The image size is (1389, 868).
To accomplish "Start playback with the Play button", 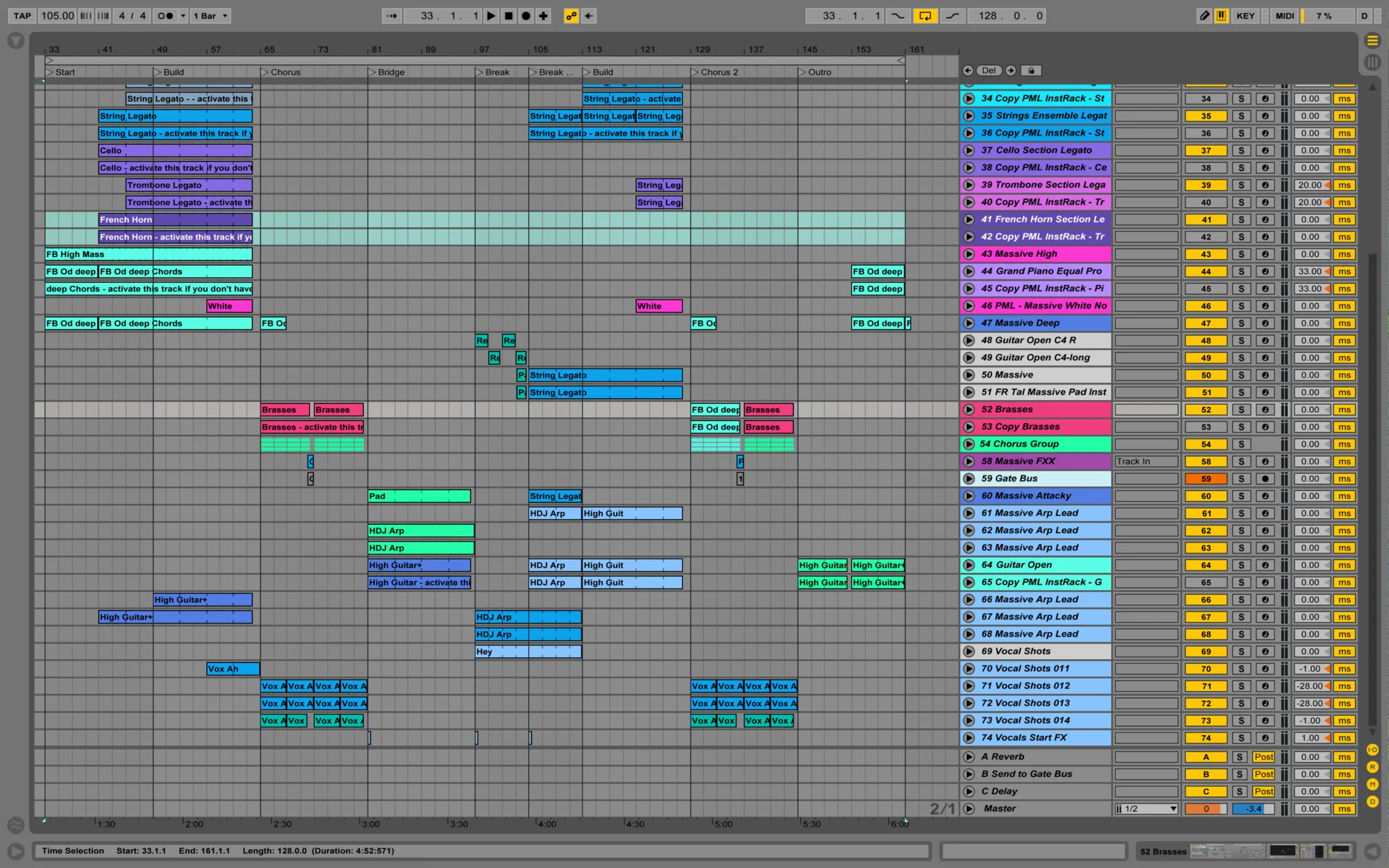I will pos(491,16).
